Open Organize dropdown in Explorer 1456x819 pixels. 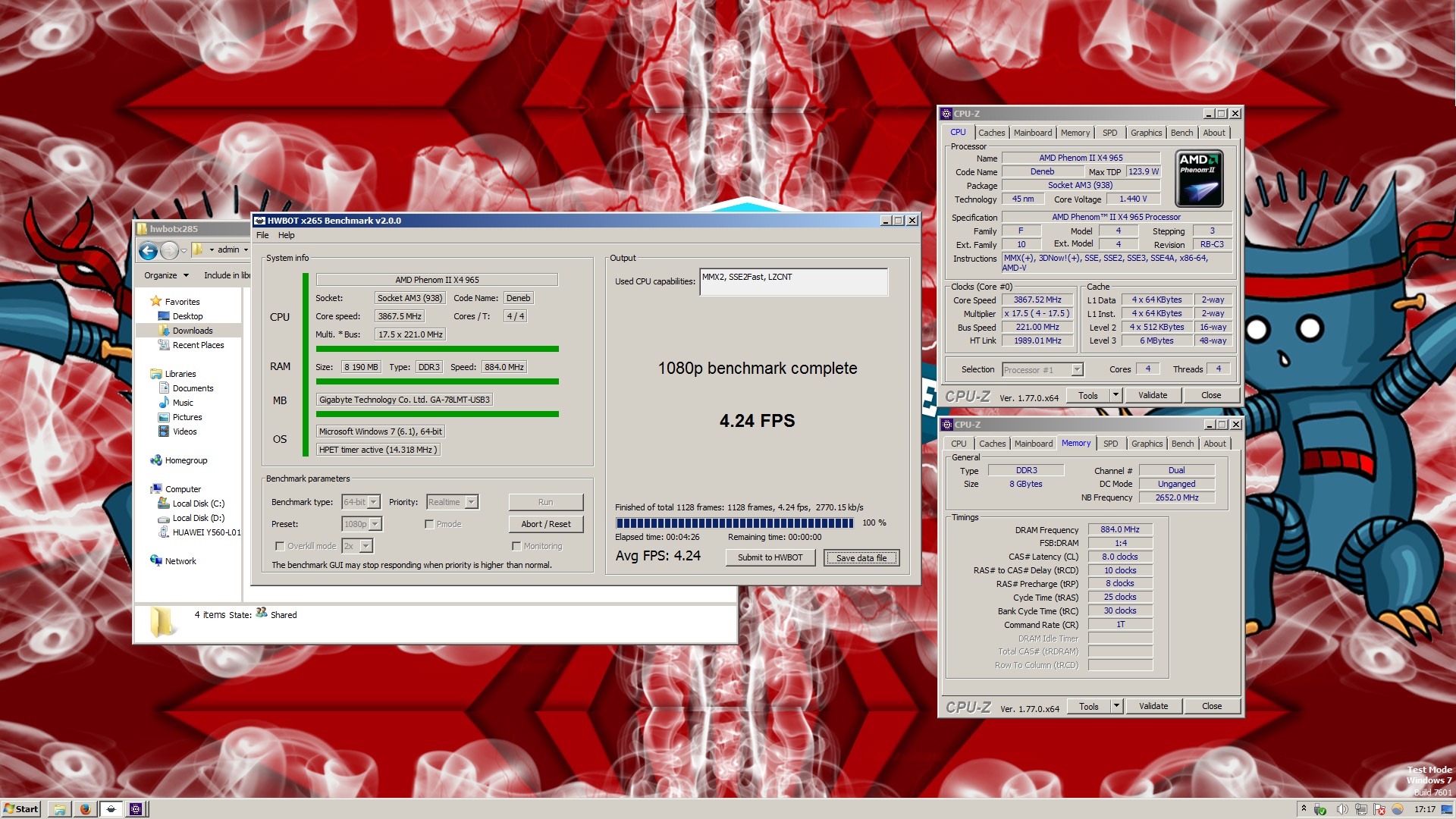click(x=166, y=275)
